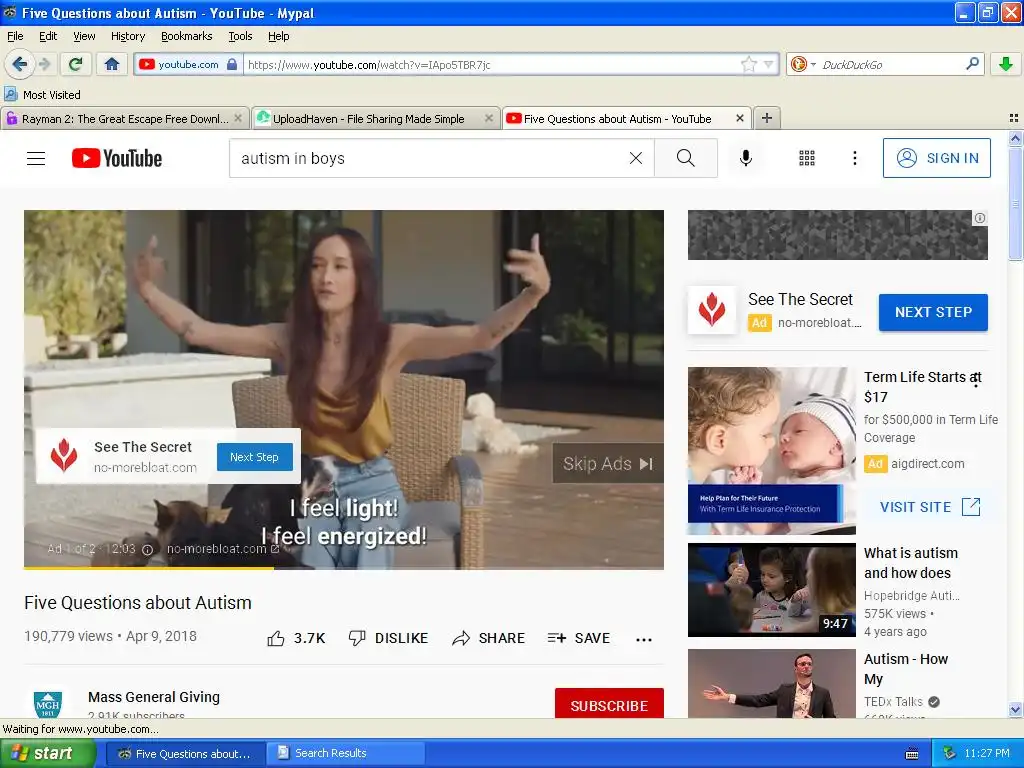Click the browser URL address field

pos(493,64)
